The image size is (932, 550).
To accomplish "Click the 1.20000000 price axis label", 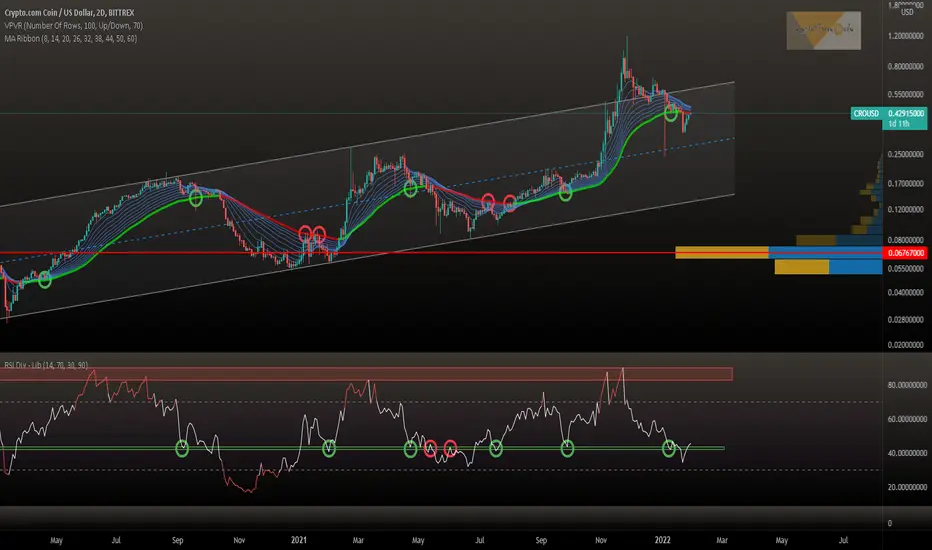I will (906, 36).
